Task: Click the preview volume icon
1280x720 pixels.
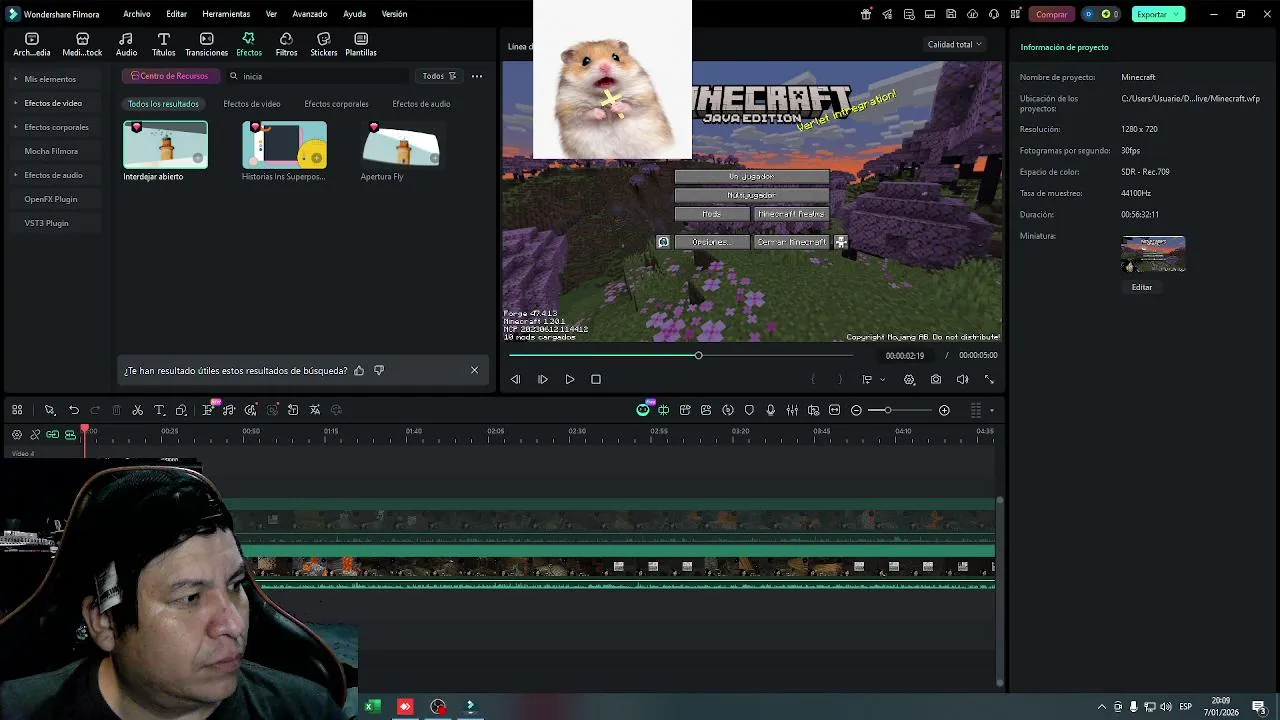Action: click(962, 379)
